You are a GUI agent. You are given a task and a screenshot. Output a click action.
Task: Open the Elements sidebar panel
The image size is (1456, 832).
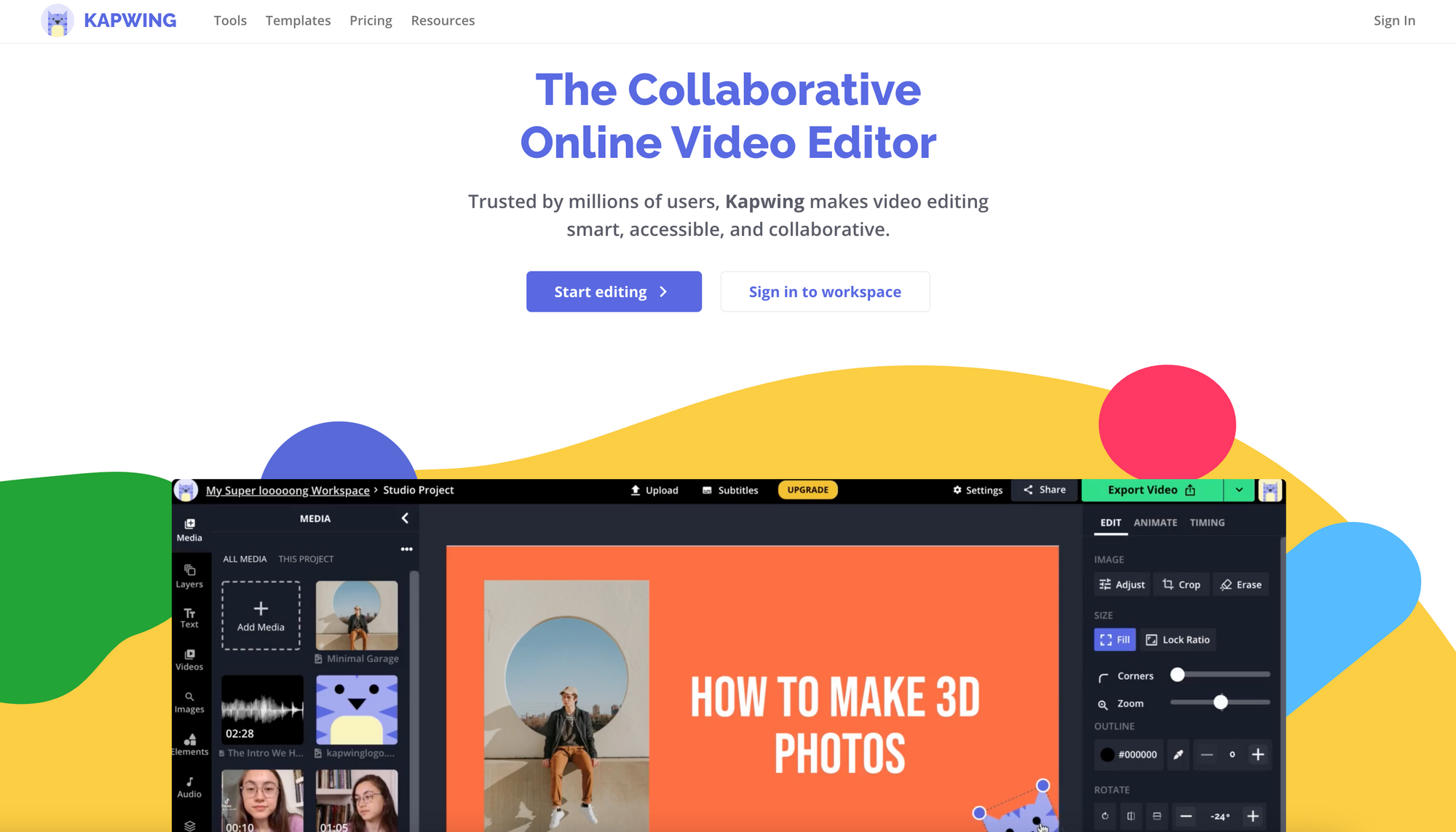click(189, 744)
